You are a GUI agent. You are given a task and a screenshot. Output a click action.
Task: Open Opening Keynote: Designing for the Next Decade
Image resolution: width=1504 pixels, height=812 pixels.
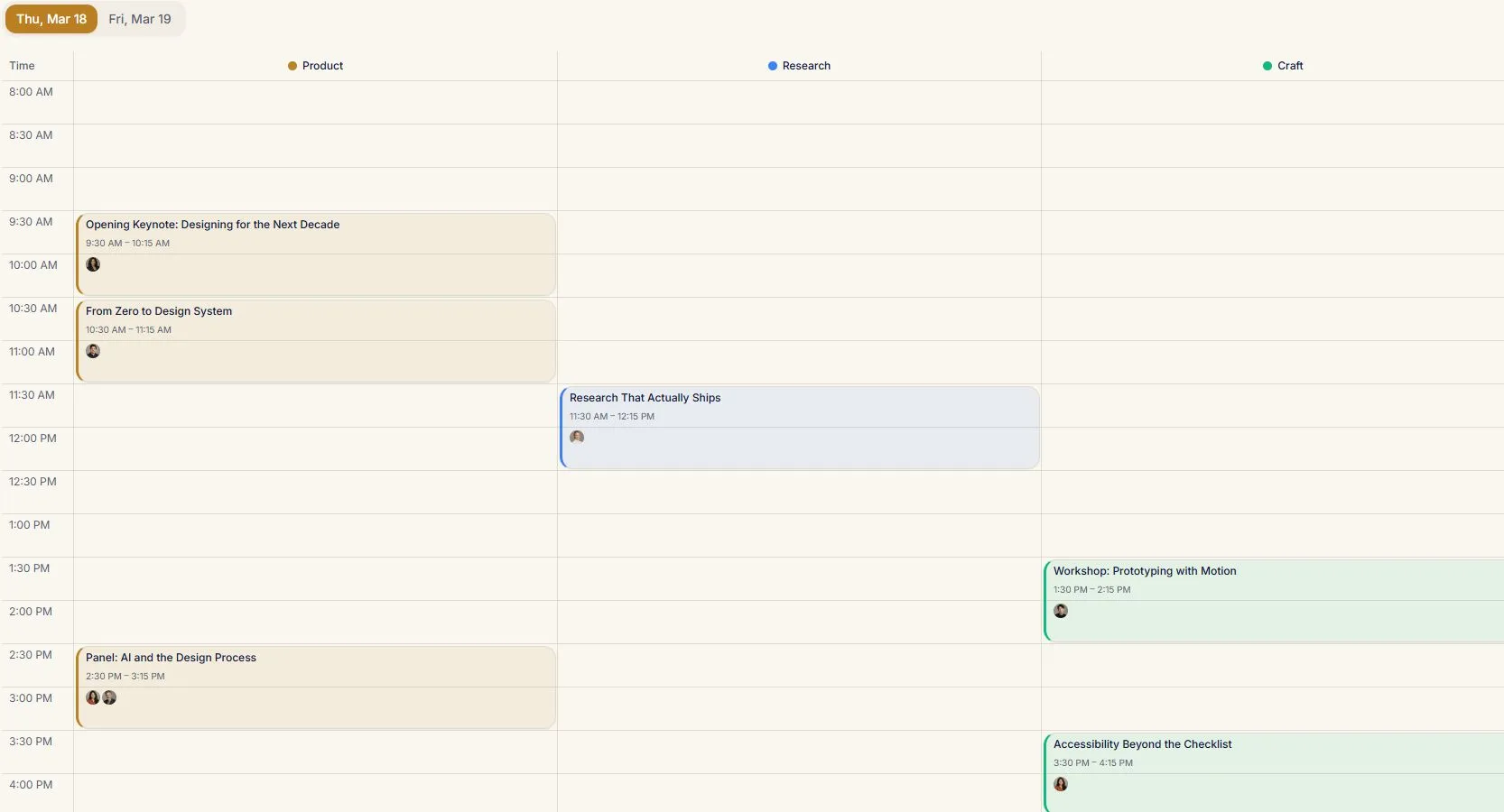tap(316, 254)
